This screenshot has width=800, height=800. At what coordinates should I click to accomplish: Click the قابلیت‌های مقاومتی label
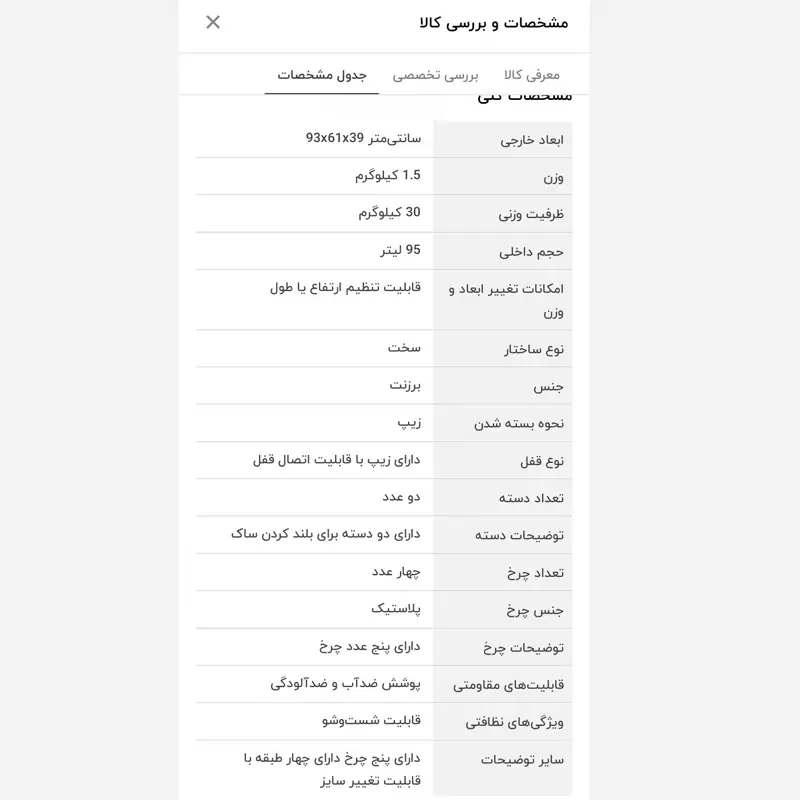coord(508,685)
